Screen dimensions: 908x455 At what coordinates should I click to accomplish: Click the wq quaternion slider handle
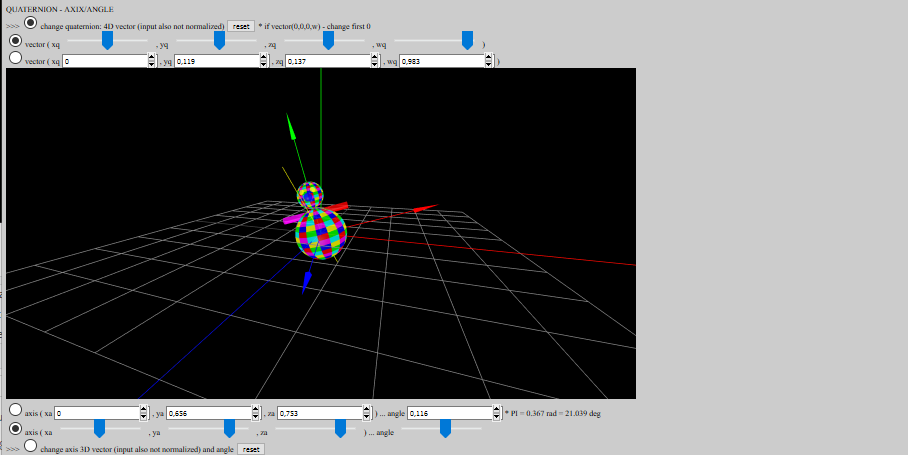tap(467, 41)
